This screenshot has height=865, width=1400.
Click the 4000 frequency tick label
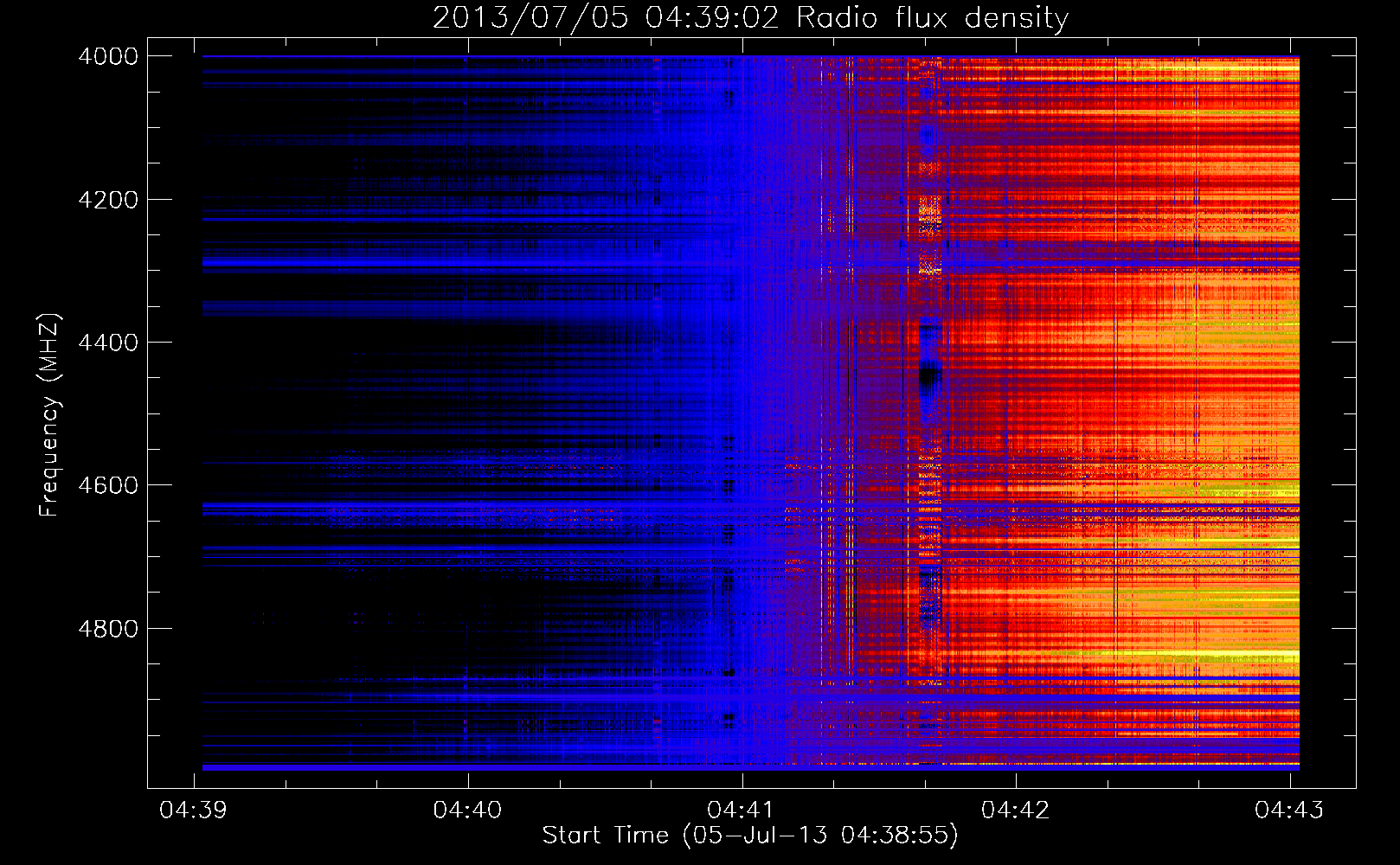coord(108,56)
